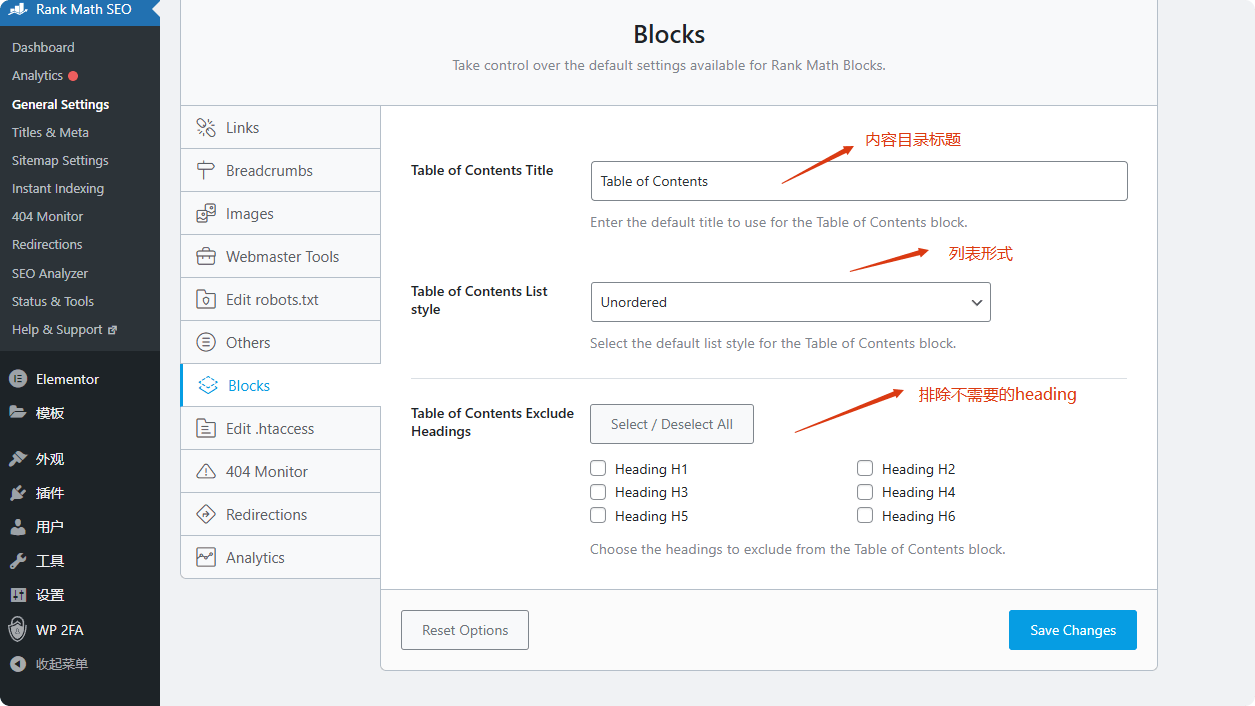Click the Edit robots.txt file icon

pyautogui.click(x=206, y=299)
